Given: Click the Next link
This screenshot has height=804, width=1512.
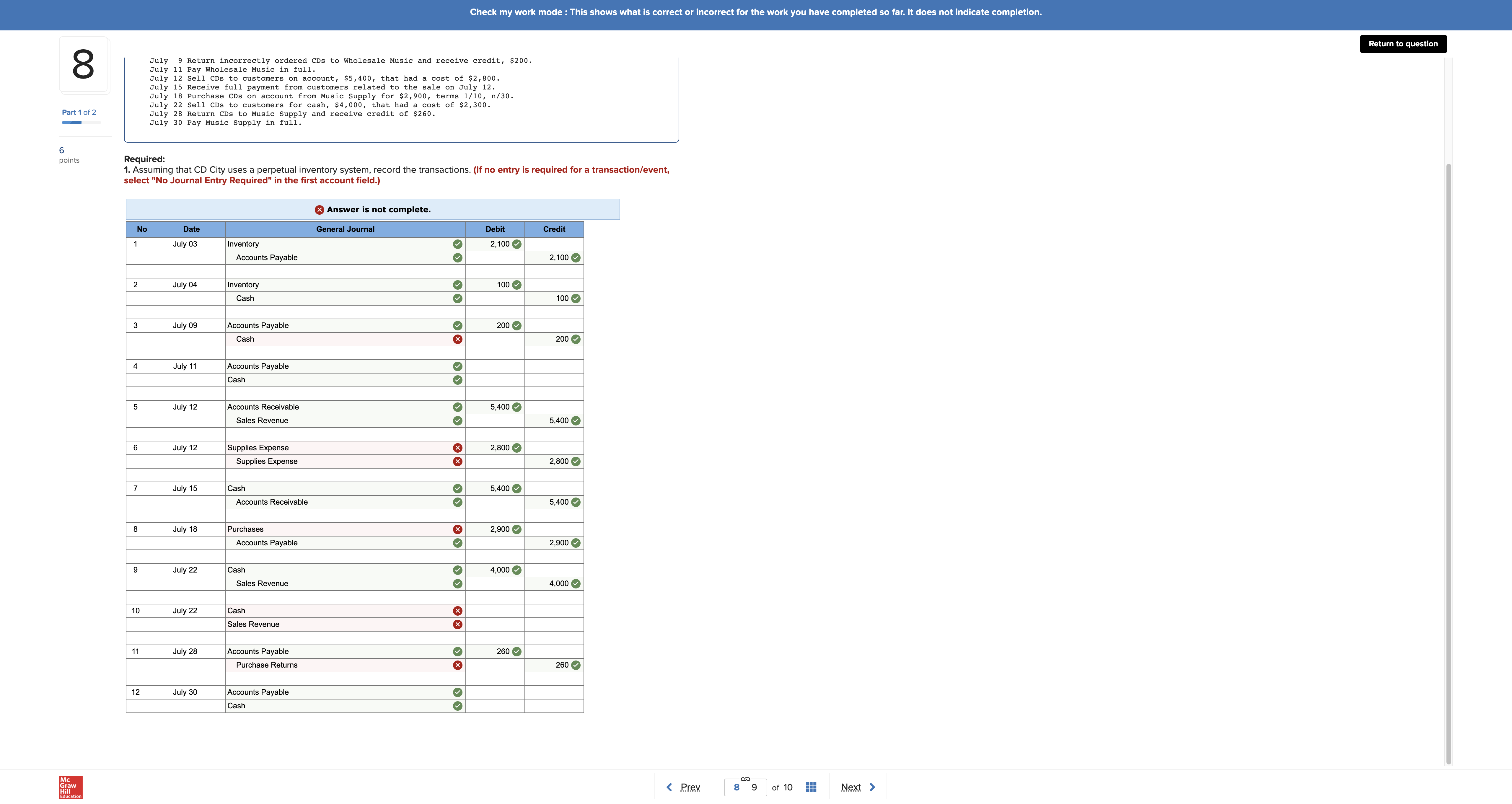Looking at the screenshot, I should coord(850,787).
